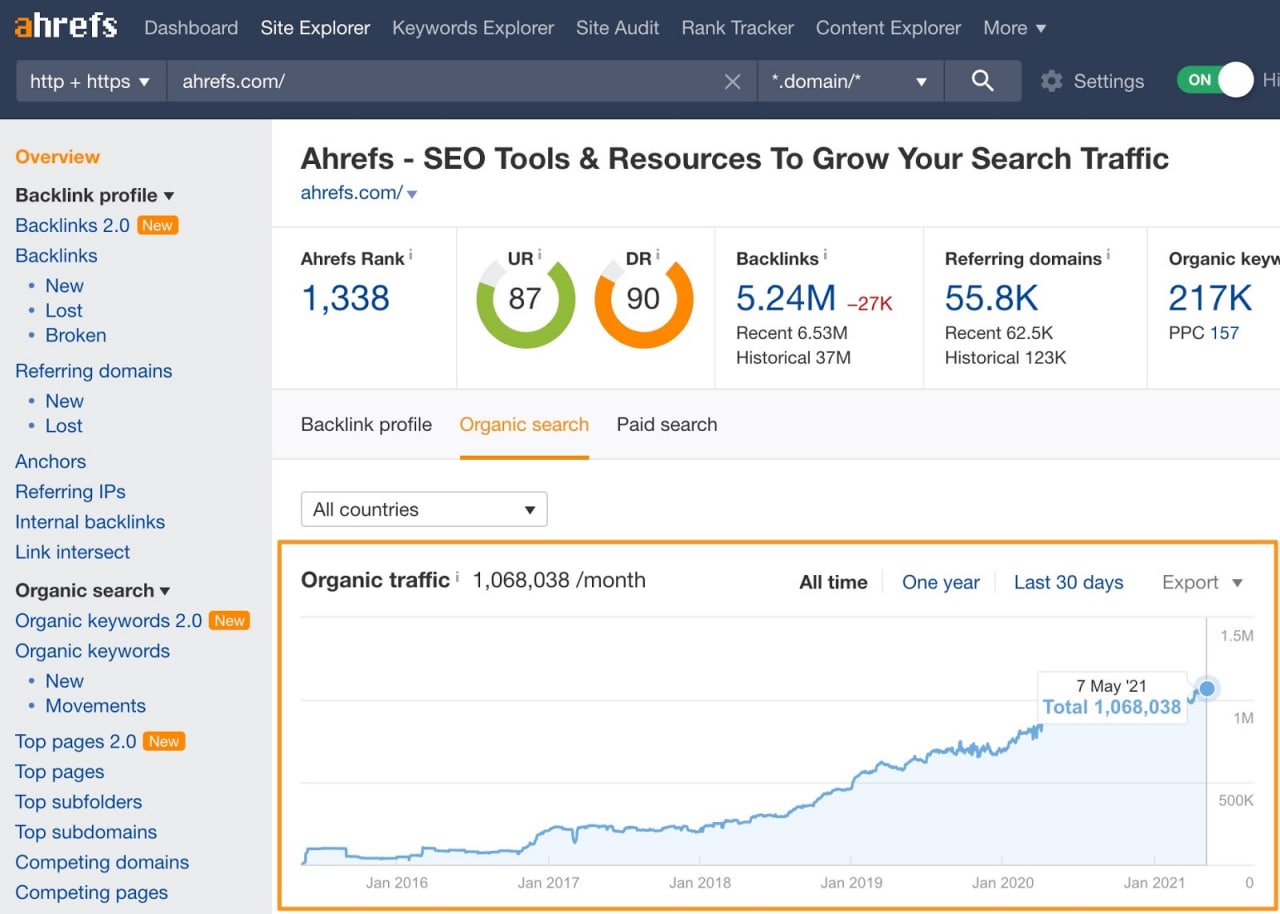Open the *.domain/* mode dropdown
The height and width of the screenshot is (914, 1280).
[849, 82]
